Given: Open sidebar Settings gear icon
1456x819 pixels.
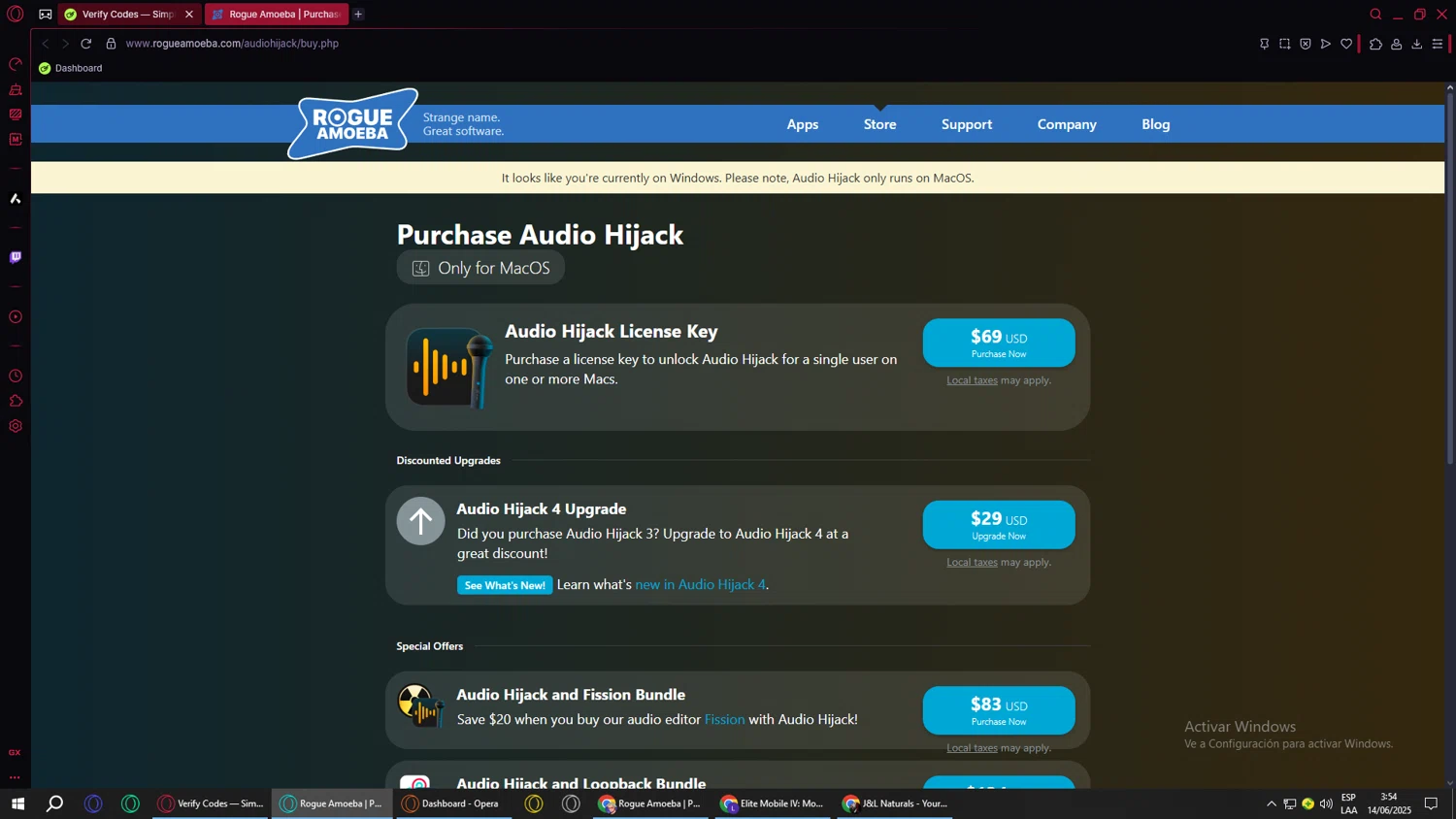Looking at the screenshot, I should pos(16,426).
